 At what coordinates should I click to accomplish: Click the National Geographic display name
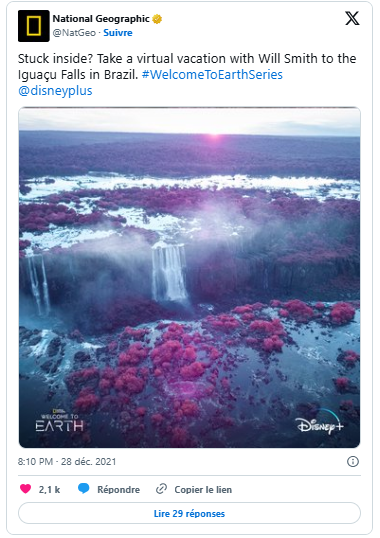101,19
